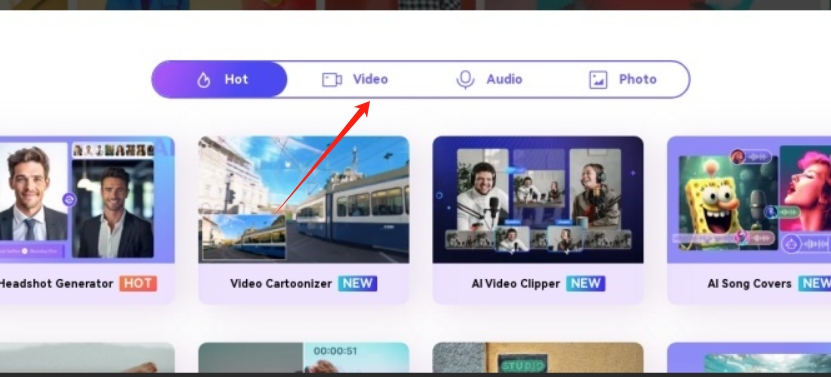Click the Headshot Generator title
Image resolution: width=831 pixels, height=377 pixels.
click(56, 284)
